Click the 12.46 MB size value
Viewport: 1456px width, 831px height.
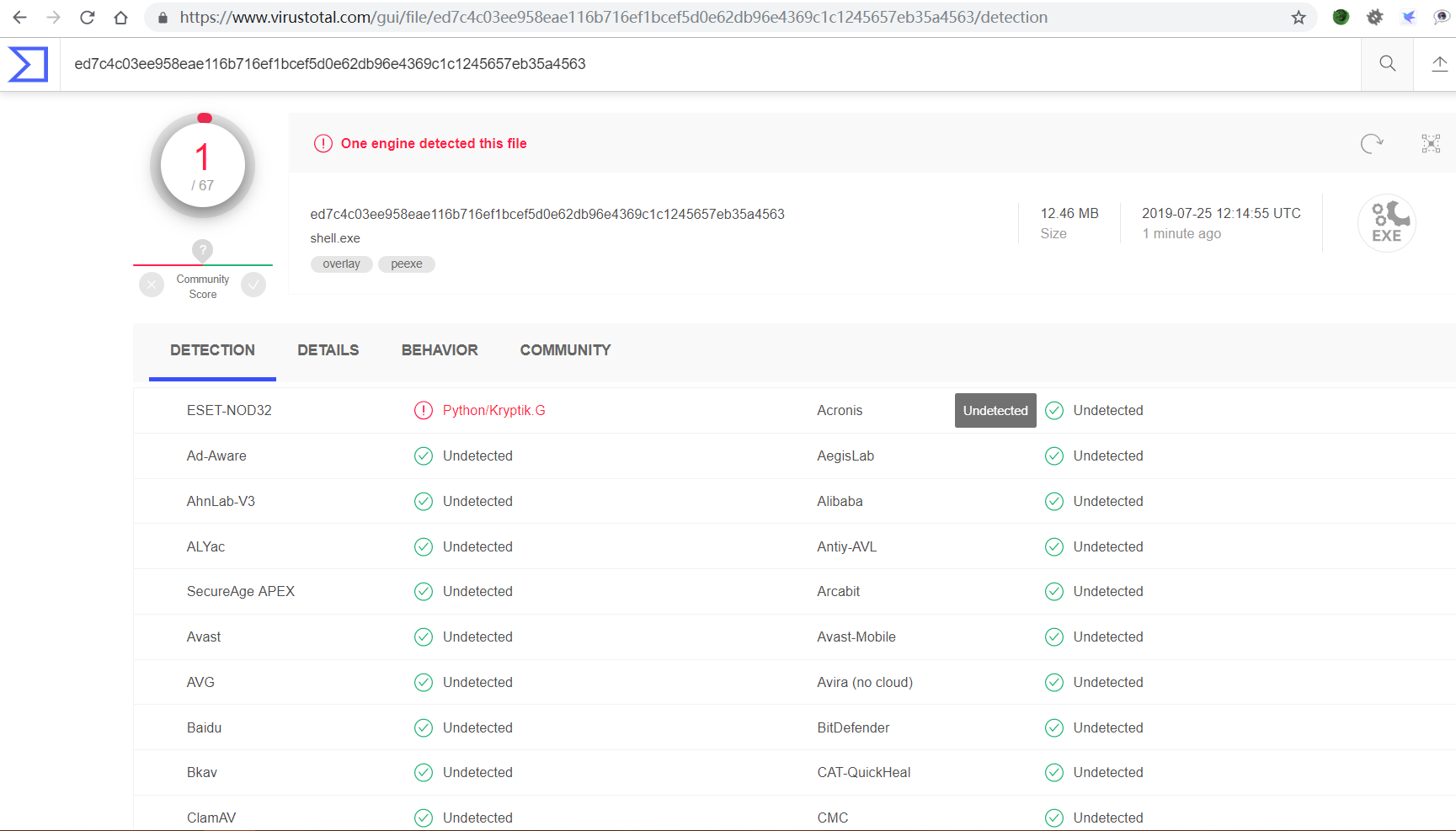(x=1069, y=213)
